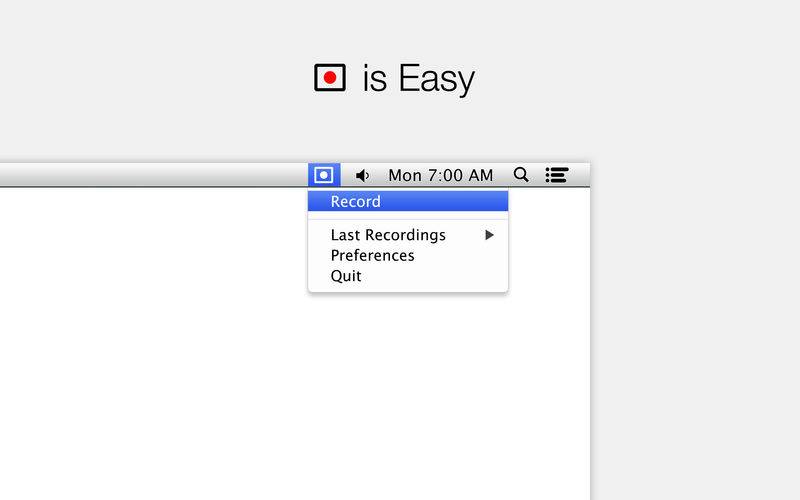
Task: Click the "is Easy" heading text
Action: [418, 78]
